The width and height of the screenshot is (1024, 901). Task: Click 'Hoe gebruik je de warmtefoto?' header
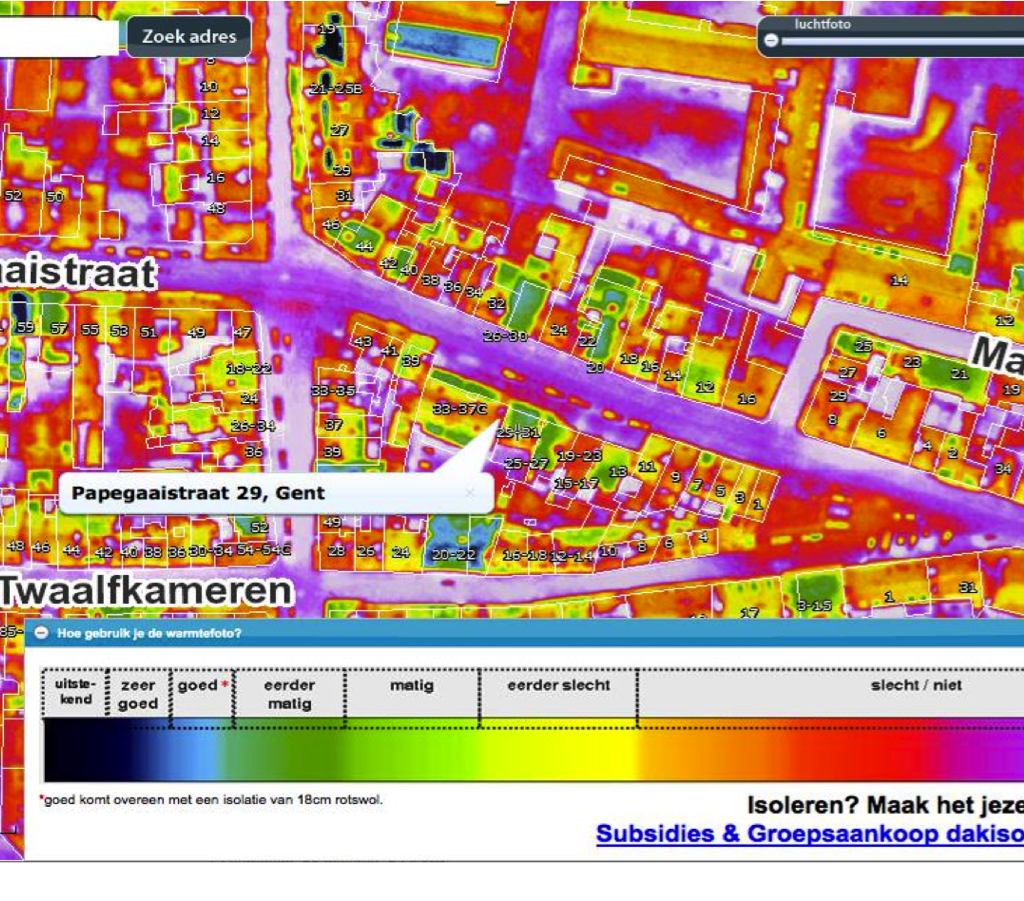(149, 633)
